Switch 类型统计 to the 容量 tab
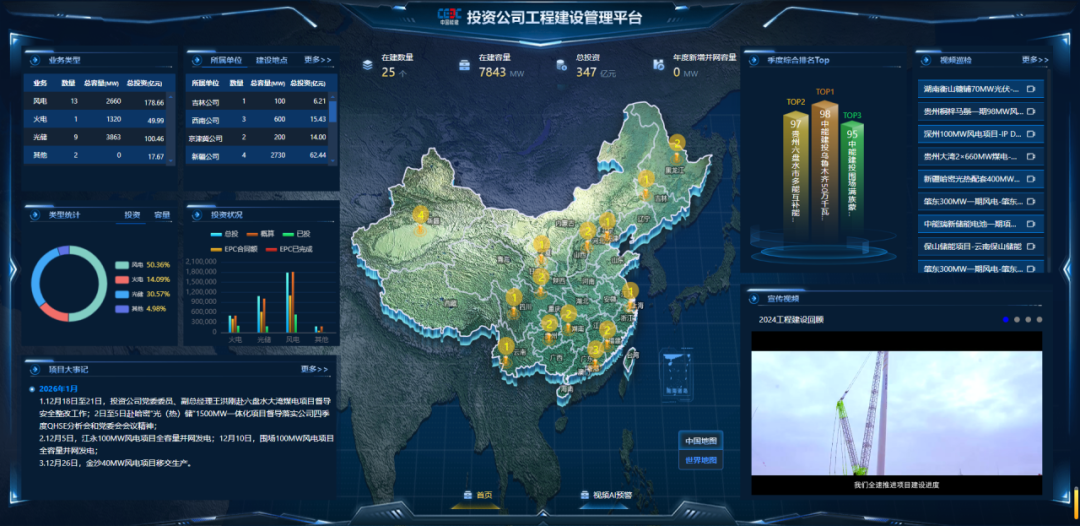Screen dimensions: 1080x526 pyautogui.click(x=162, y=214)
